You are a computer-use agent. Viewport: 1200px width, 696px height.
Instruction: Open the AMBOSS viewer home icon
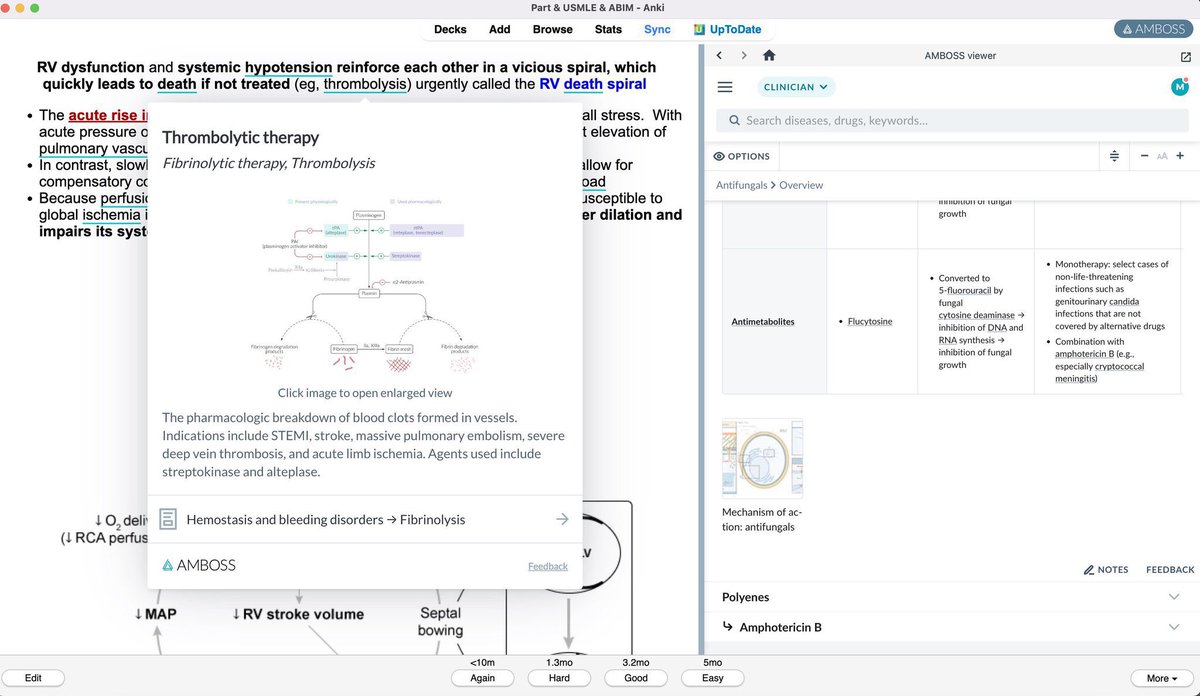point(769,56)
